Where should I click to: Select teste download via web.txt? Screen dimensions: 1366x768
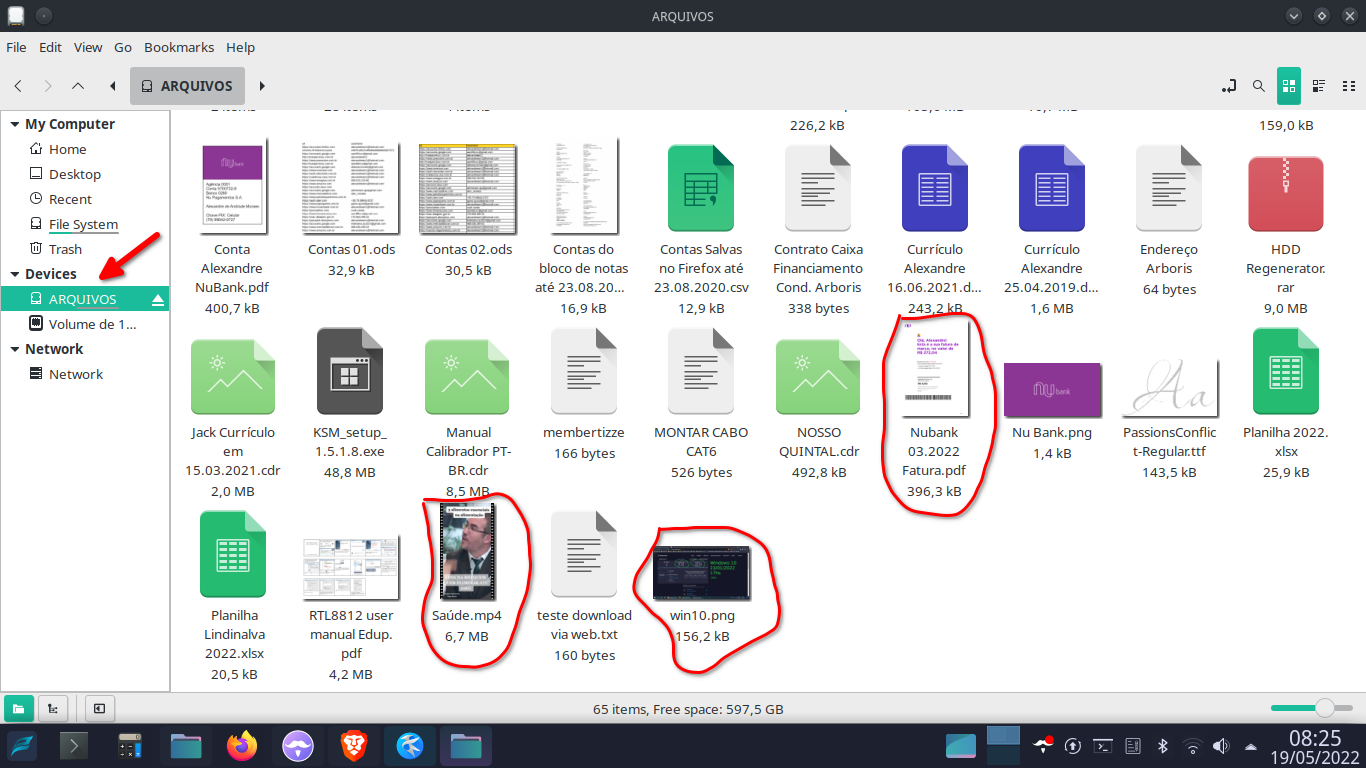(584, 587)
